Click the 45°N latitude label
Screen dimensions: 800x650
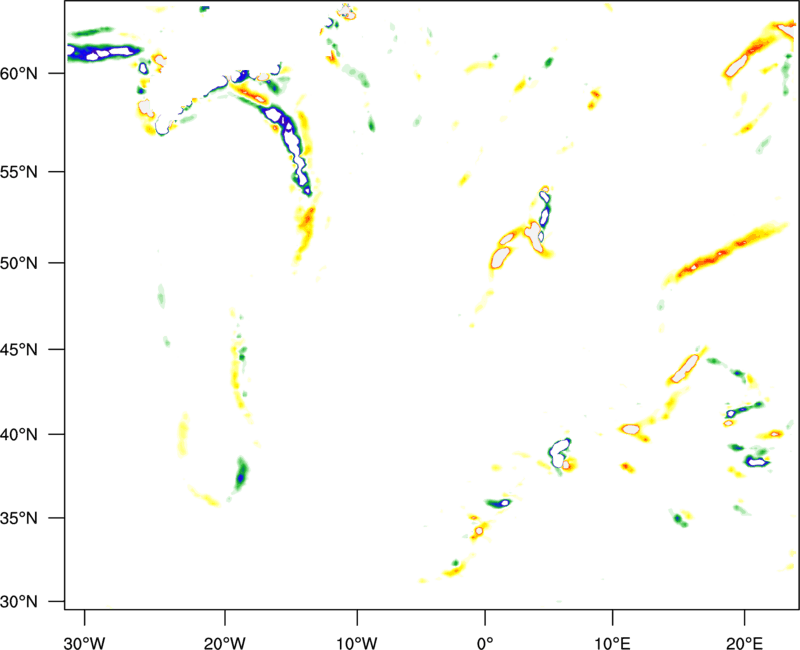point(19,350)
